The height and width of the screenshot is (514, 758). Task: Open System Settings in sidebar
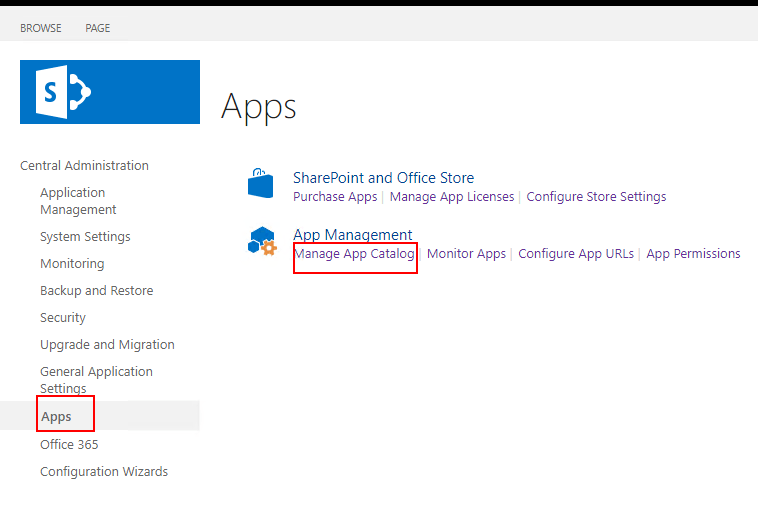(x=85, y=237)
